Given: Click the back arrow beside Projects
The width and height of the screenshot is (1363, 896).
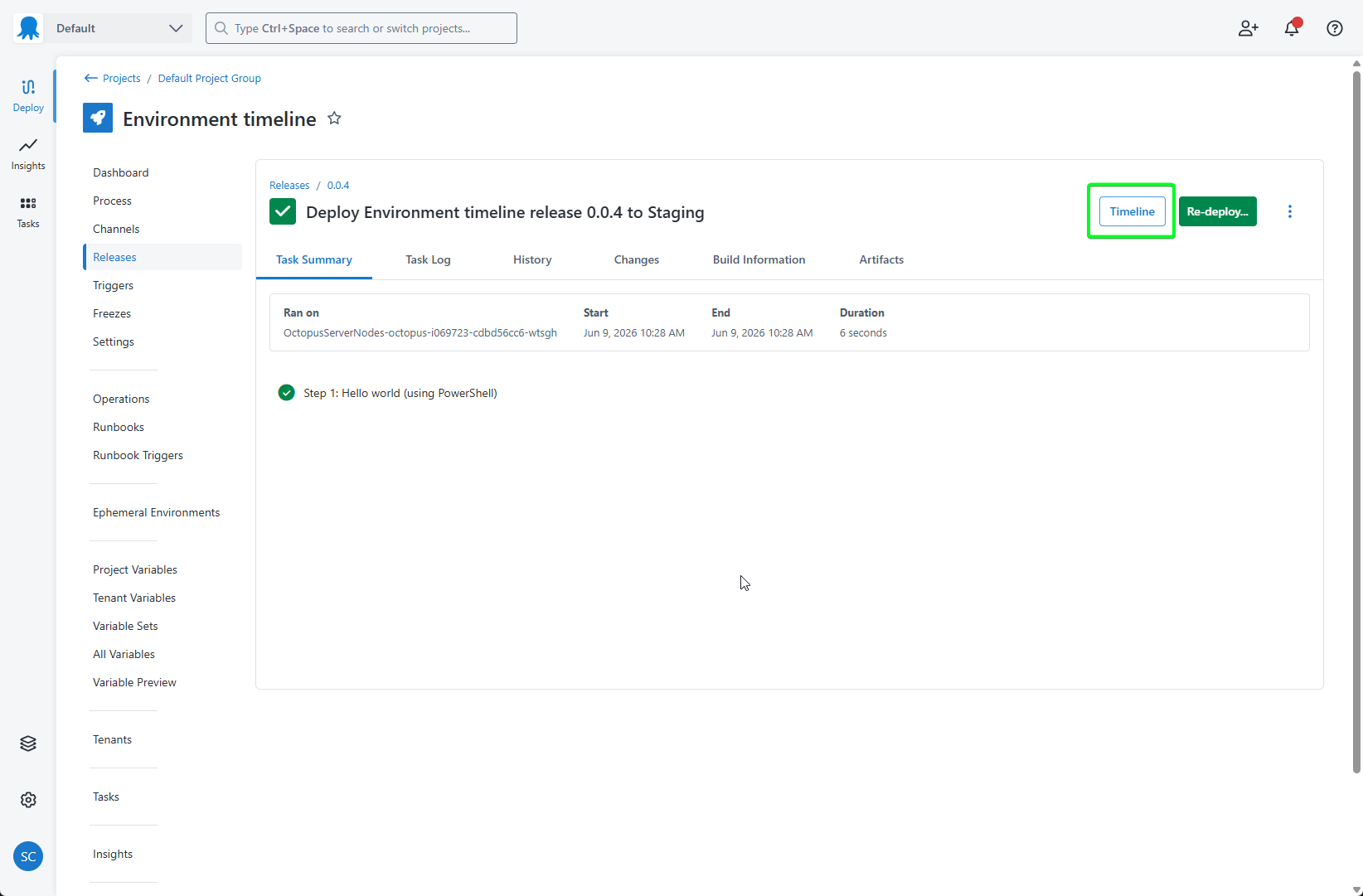Looking at the screenshot, I should coord(91,78).
